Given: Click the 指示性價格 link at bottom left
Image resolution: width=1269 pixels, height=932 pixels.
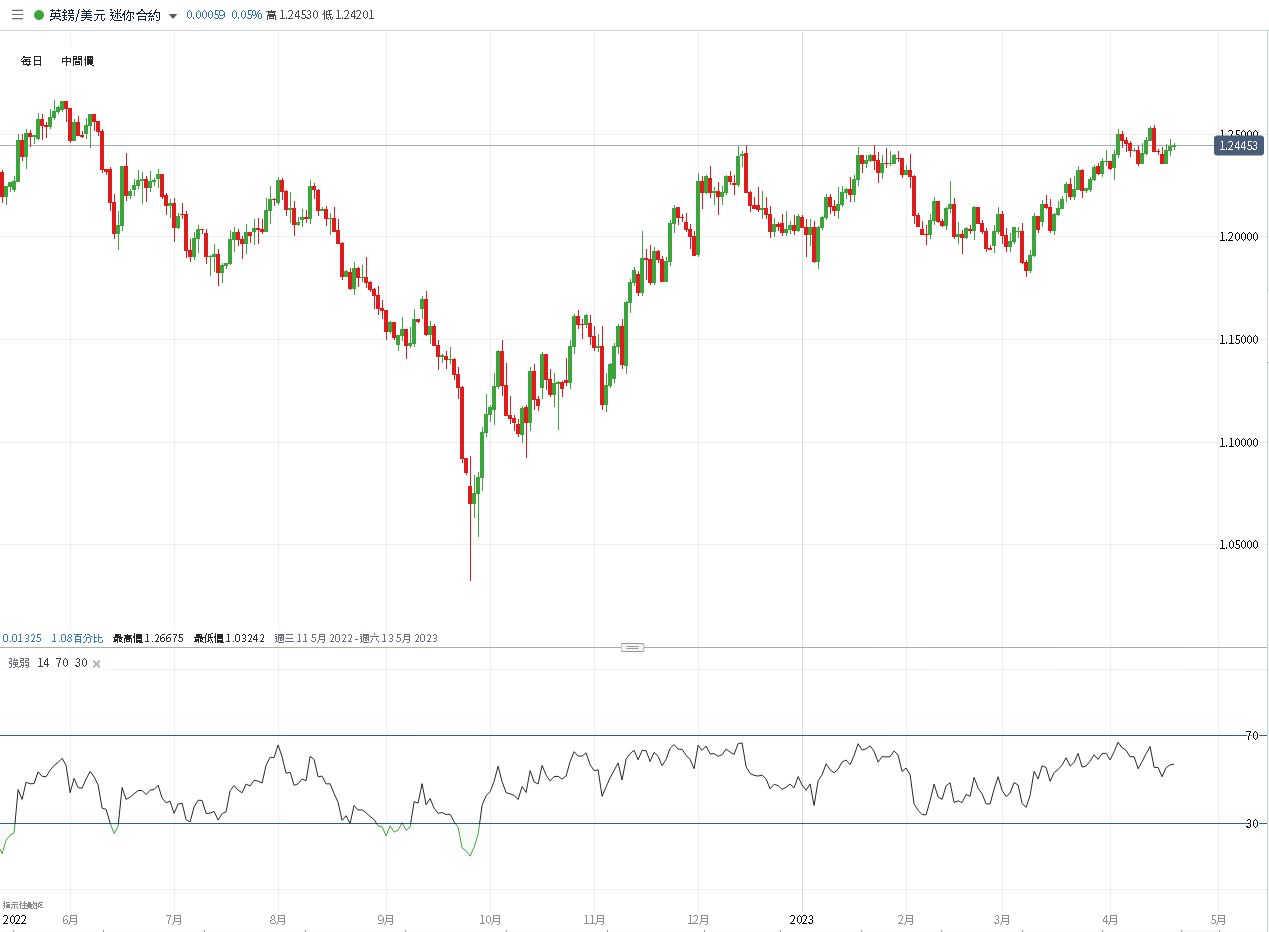Looking at the screenshot, I should coord(22,905).
